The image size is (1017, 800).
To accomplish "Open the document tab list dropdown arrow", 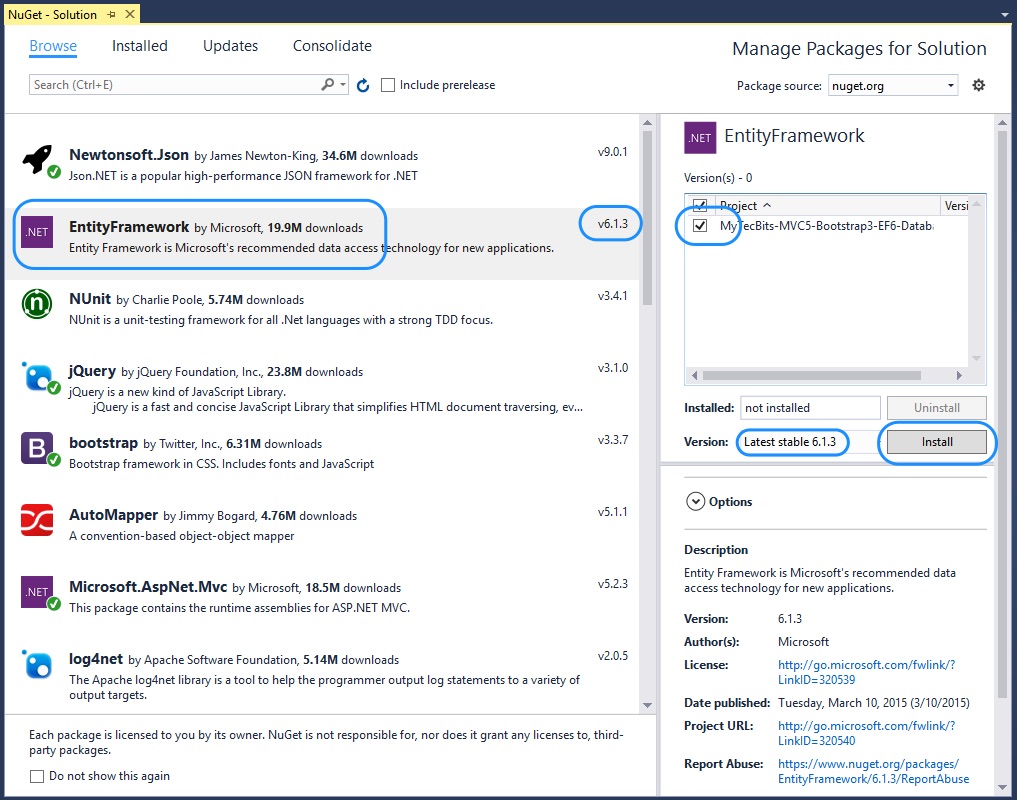I will (x=1005, y=14).
